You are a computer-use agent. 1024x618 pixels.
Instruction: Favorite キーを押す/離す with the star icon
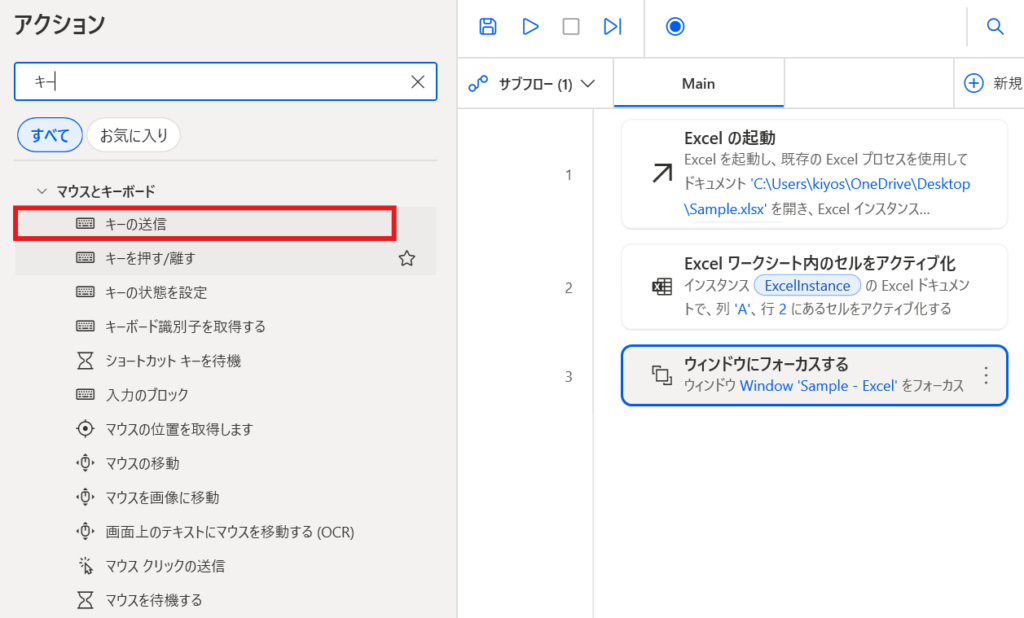point(407,258)
